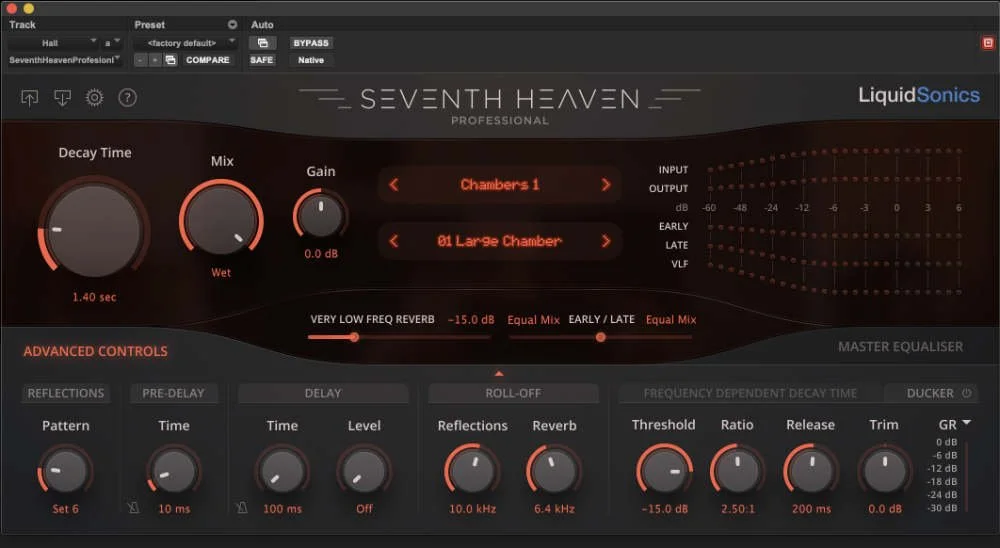Go to next preset arrow beside 01 Large Chamber
Screen dimensions: 1000x548
coord(606,241)
